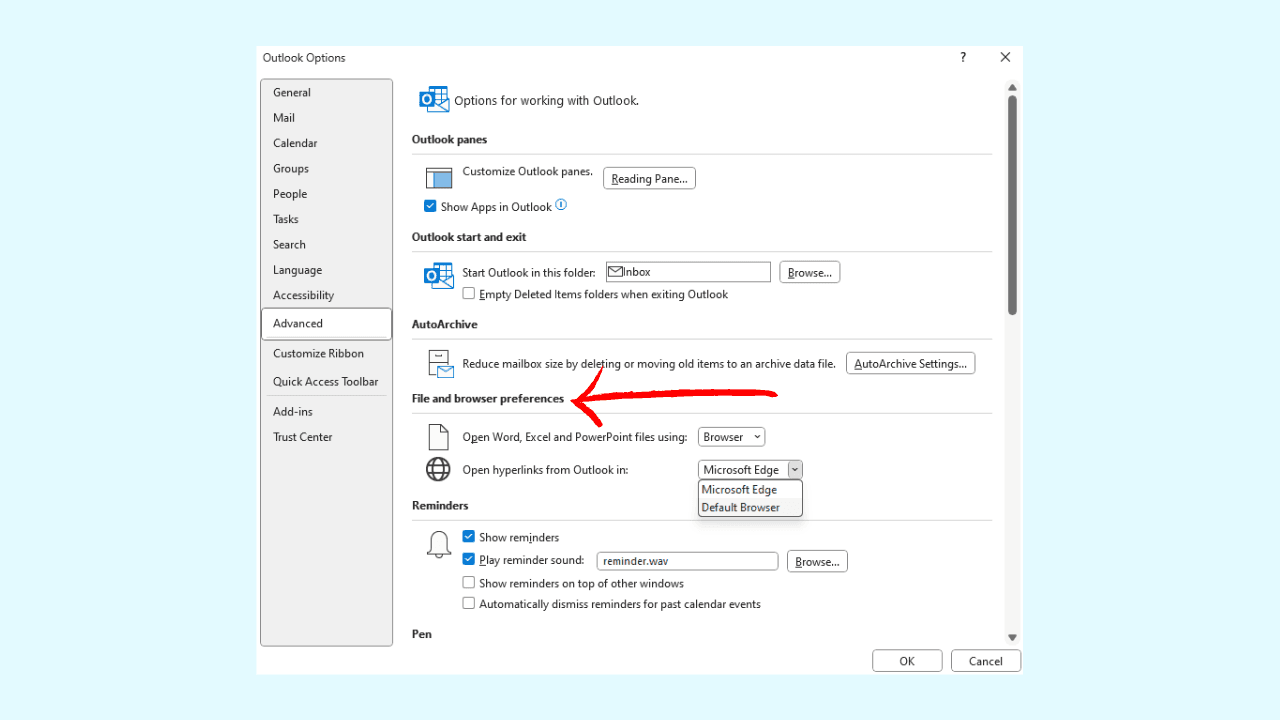
Task: Select Microsoft Edge in the dropdown list
Action: pos(739,490)
